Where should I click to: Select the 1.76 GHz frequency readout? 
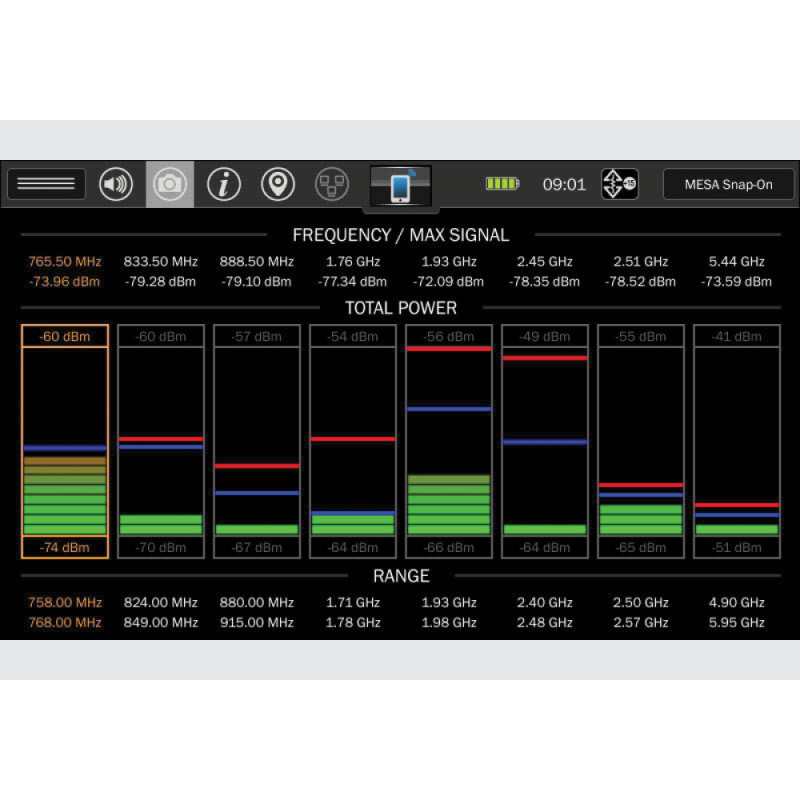point(353,262)
